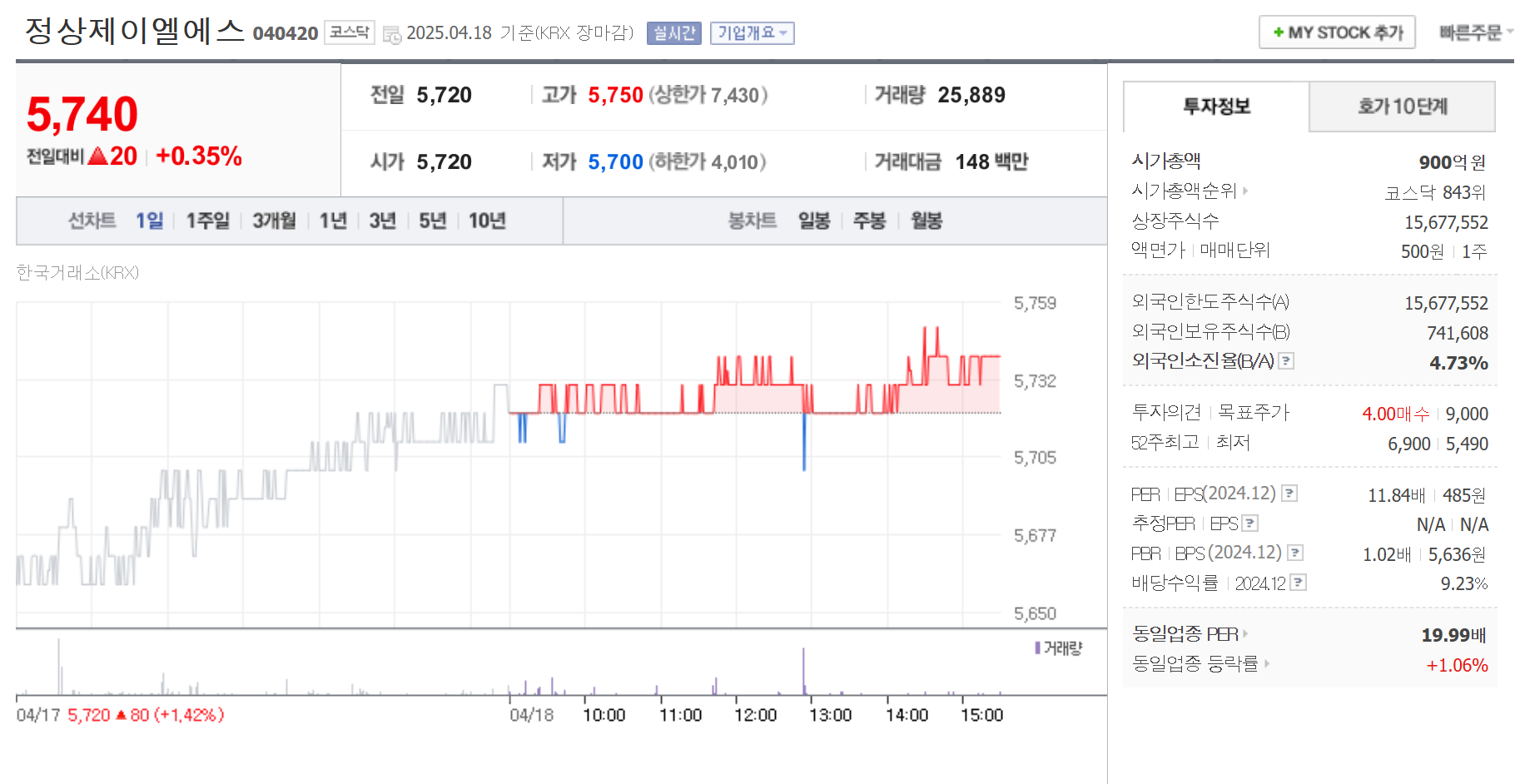Click the 외국인보유주식수 value 741,608
The height and width of the screenshot is (784, 1525).
coord(1458,333)
